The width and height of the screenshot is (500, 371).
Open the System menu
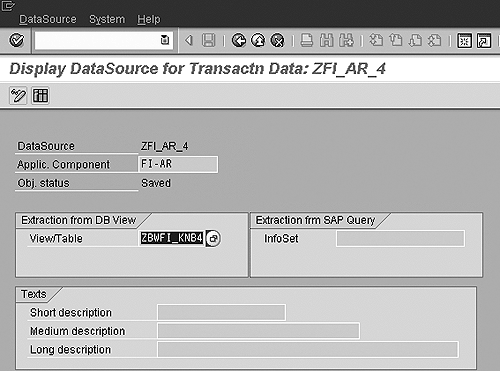pyautogui.click(x=107, y=19)
